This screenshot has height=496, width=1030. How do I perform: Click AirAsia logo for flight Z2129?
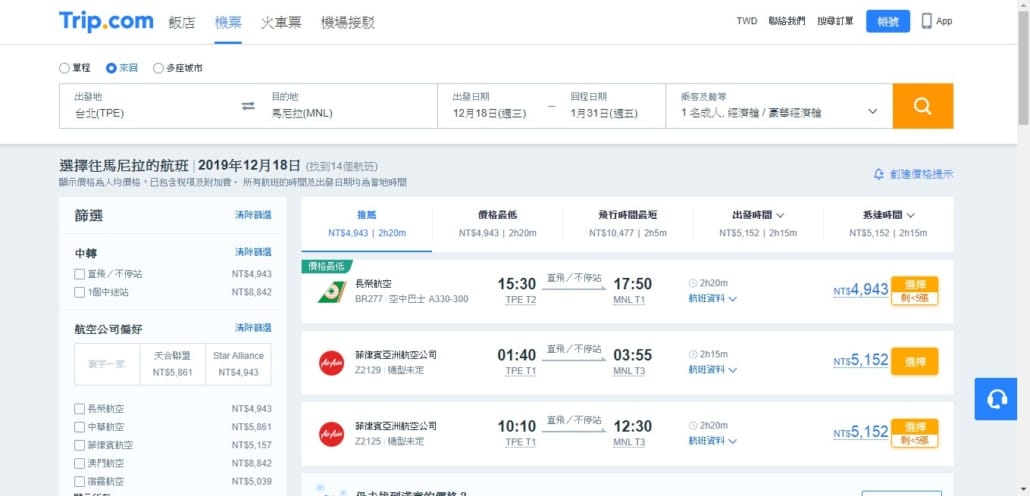click(x=332, y=363)
